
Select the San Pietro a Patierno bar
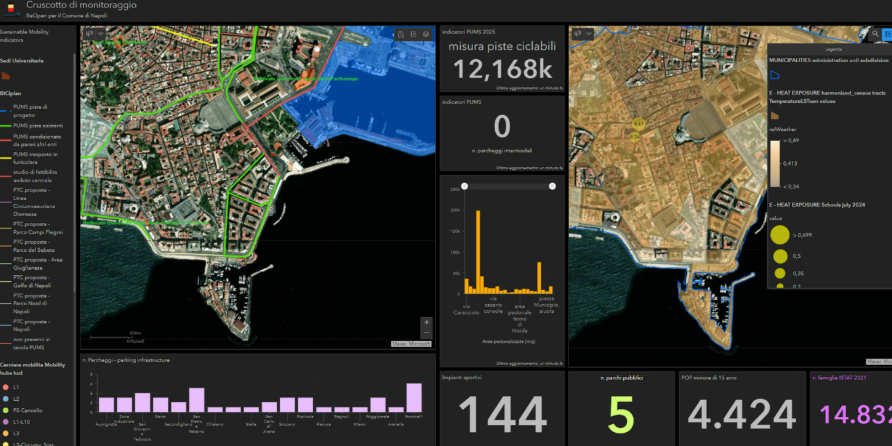pyautogui.click(x=196, y=400)
